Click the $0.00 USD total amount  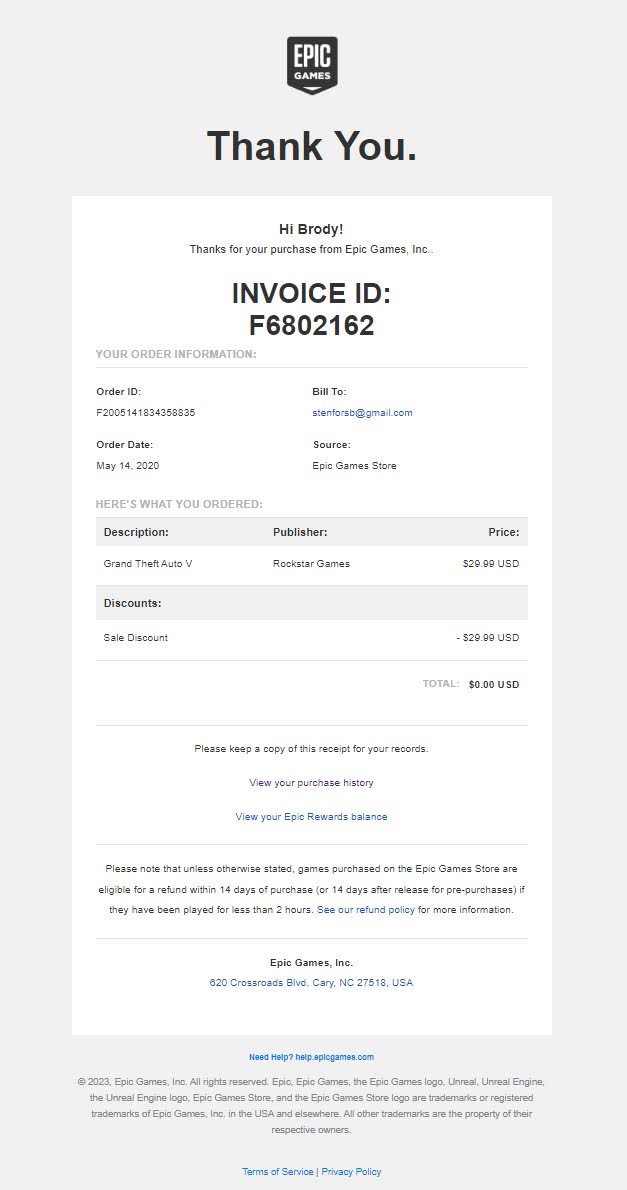(x=494, y=685)
